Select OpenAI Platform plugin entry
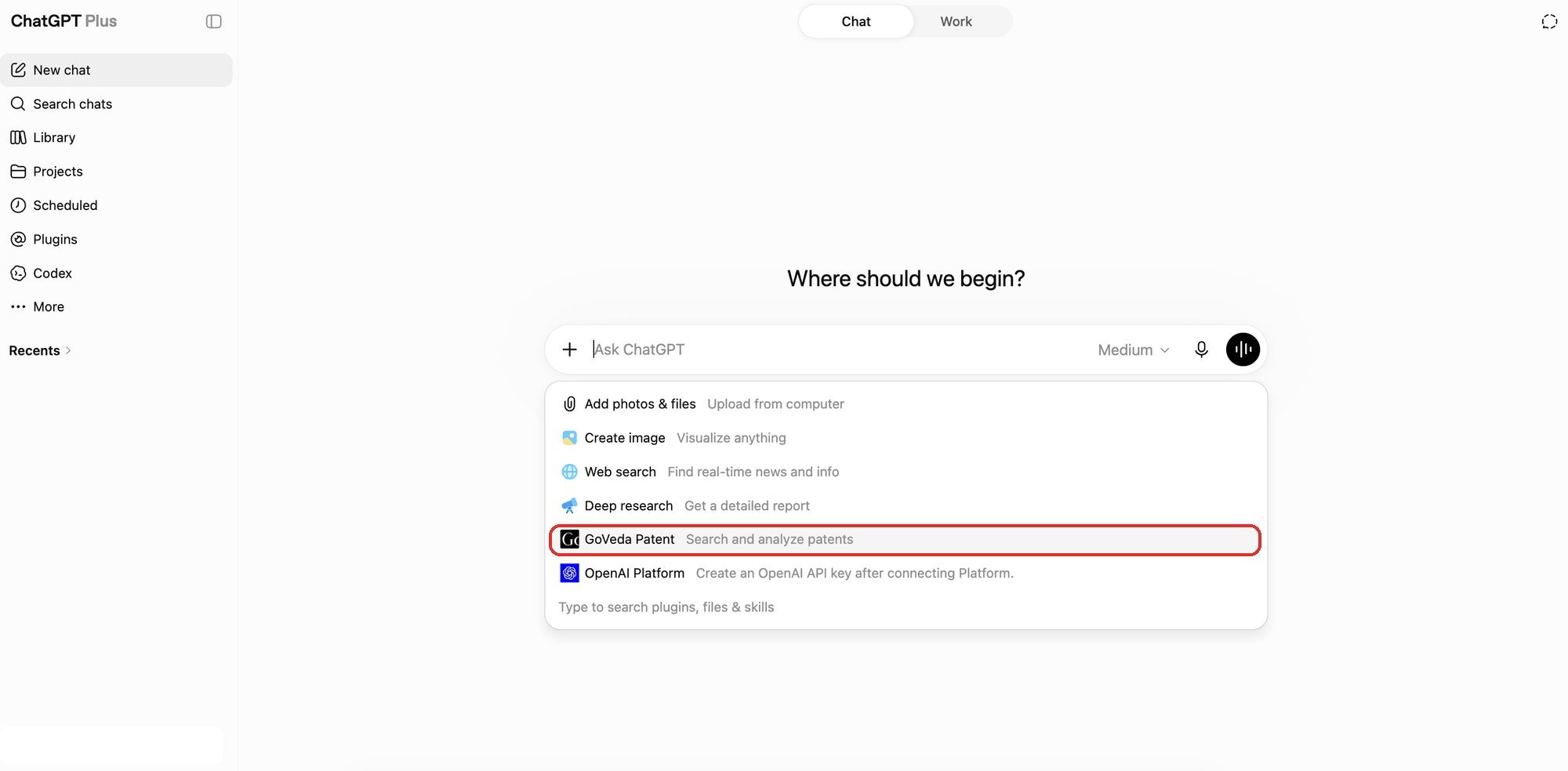The image size is (1568, 771). (x=906, y=573)
